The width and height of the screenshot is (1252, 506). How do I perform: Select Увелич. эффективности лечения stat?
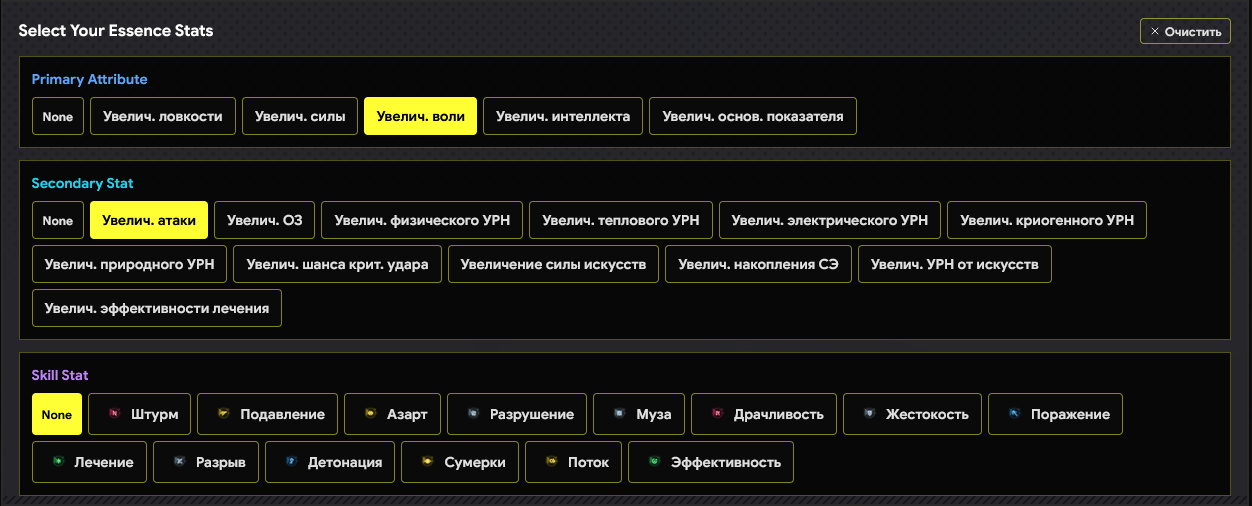[x=157, y=308]
